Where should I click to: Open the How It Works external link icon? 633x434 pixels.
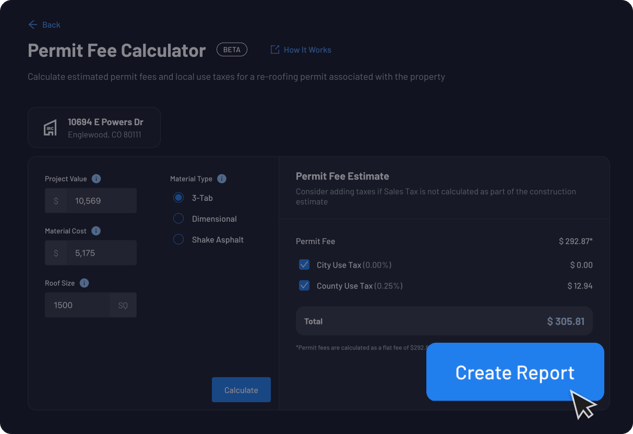click(275, 50)
